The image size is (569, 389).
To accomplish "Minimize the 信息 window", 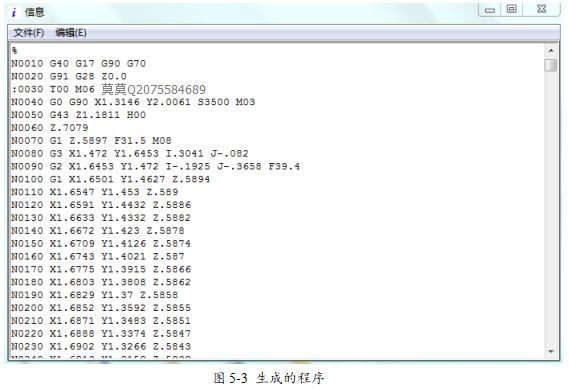I will (x=490, y=10).
